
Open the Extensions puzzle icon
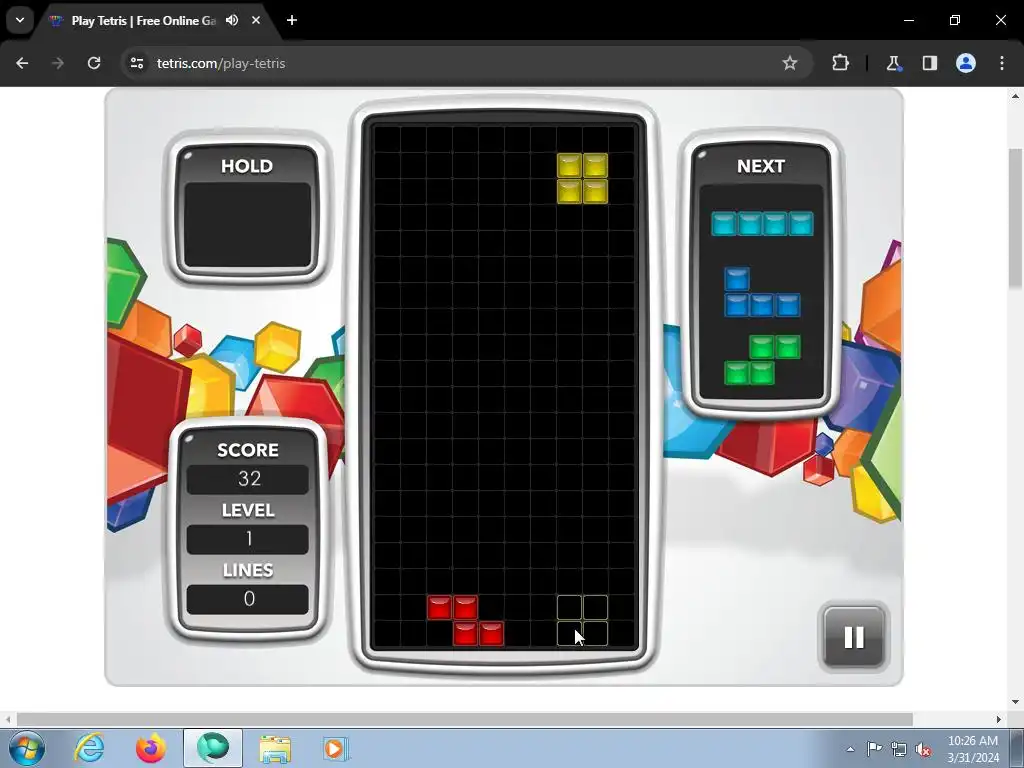click(840, 63)
